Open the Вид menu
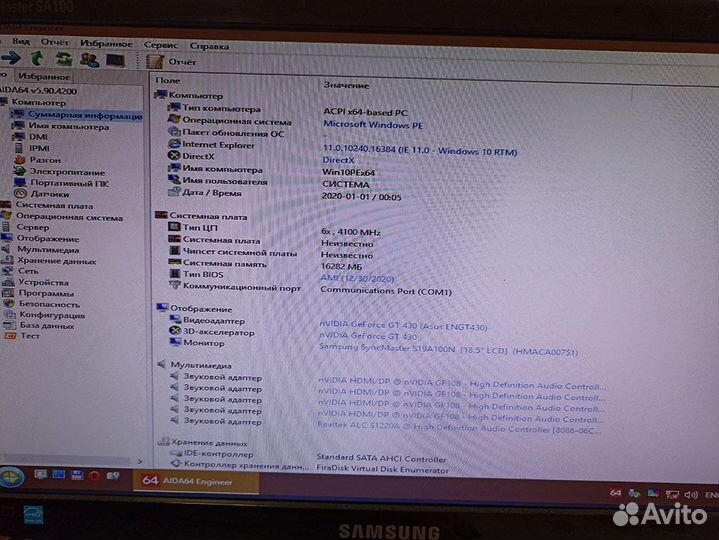 pos(21,42)
